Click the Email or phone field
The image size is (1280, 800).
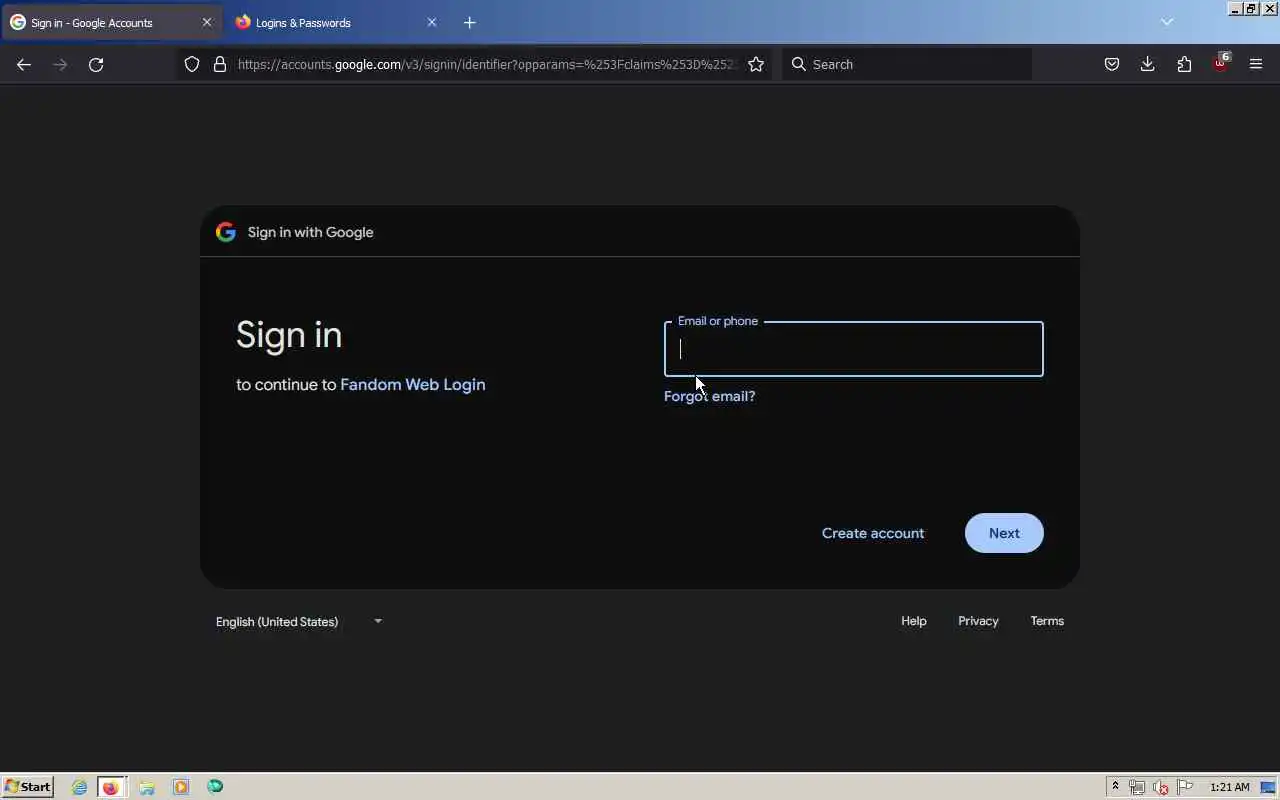pos(854,349)
